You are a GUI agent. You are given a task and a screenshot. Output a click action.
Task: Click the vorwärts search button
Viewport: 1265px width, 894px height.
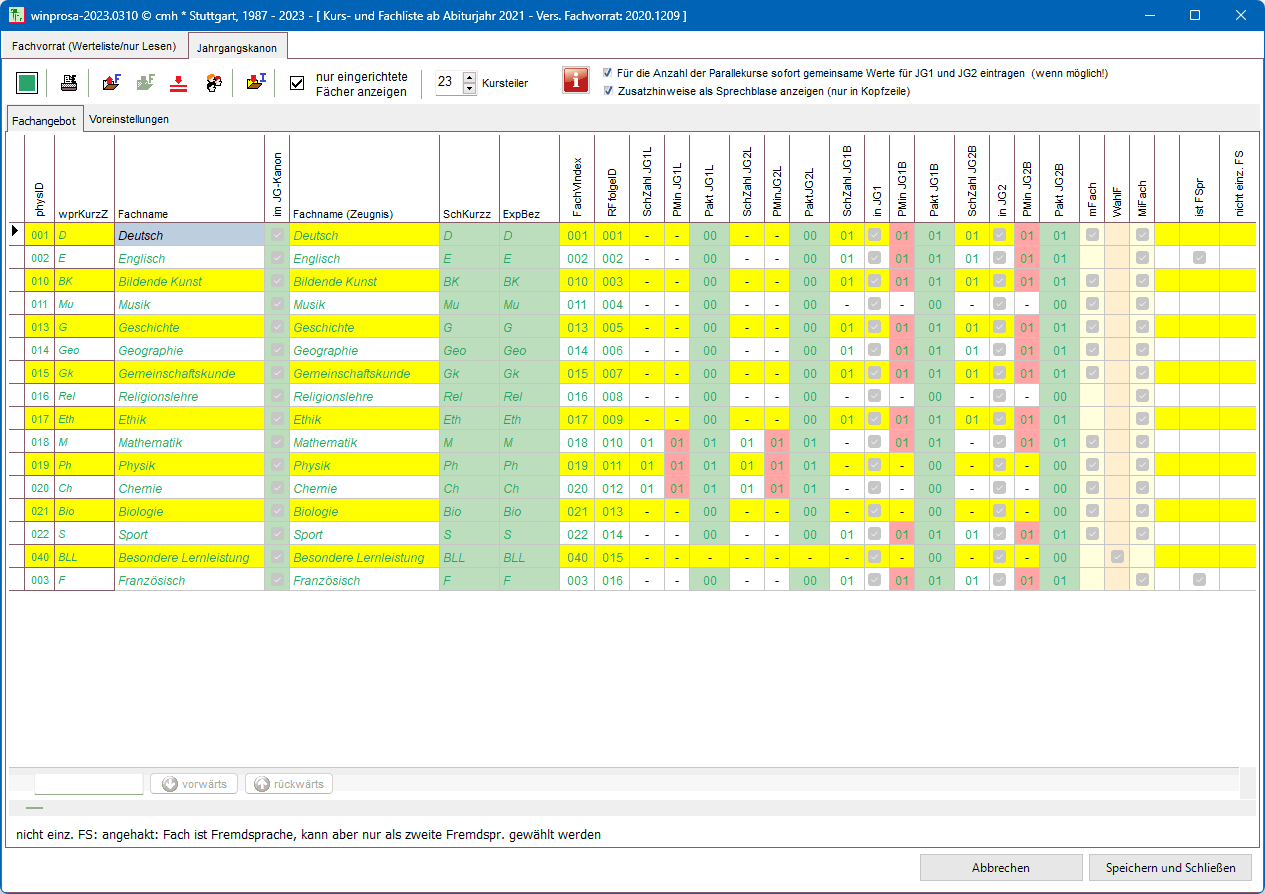(194, 784)
